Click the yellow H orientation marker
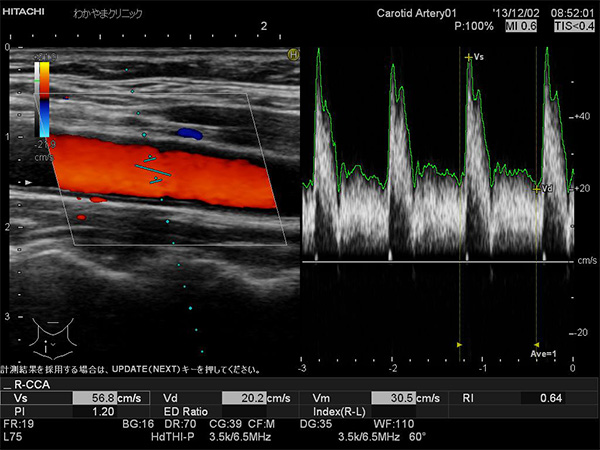The image size is (600, 450). click(x=293, y=55)
